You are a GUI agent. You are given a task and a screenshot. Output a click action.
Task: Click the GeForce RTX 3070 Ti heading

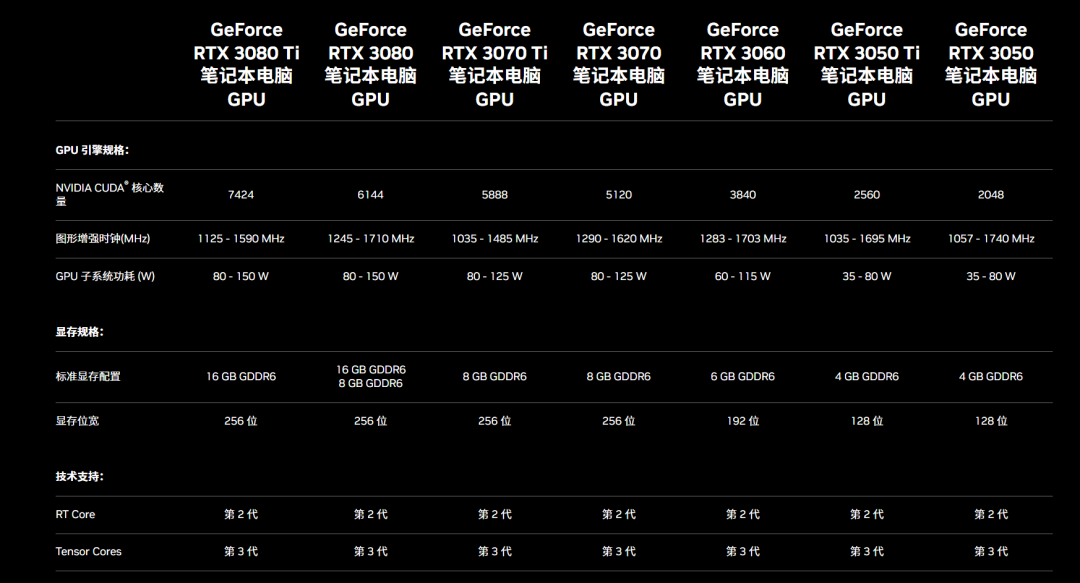click(495, 65)
